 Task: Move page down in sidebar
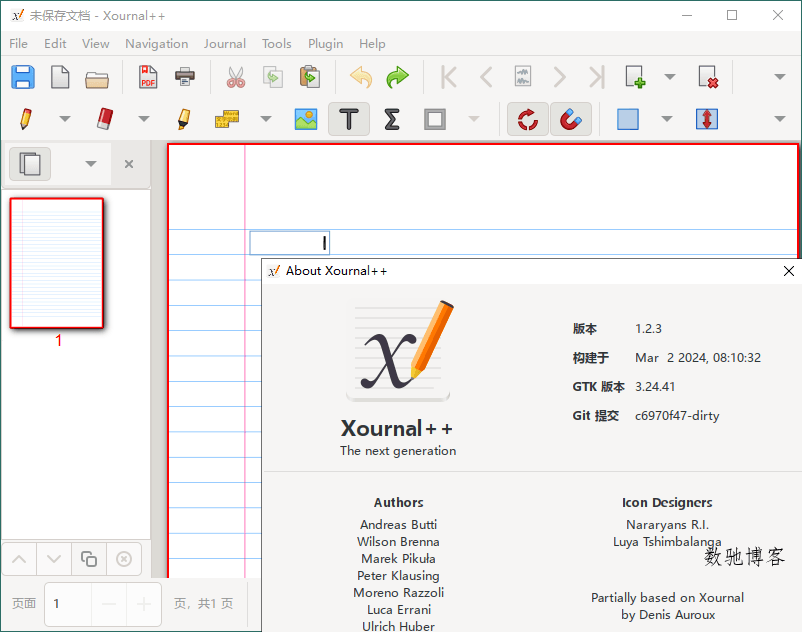tap(54, 559)
